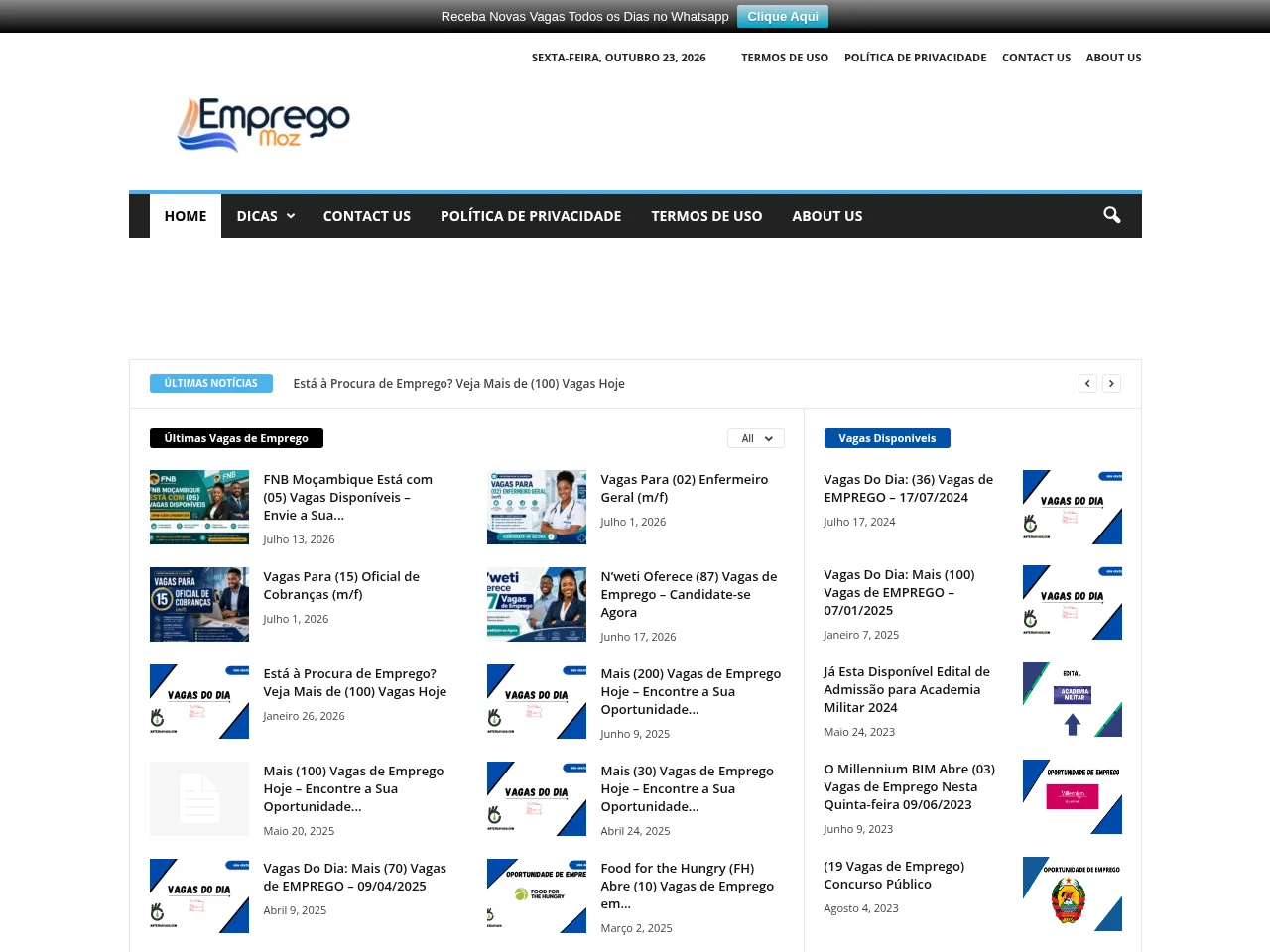The height and width of the screenshot is (952, 1270).
Task: Read O Millennium BIM Abre (03) Vagas
Action: coord(909,786)
